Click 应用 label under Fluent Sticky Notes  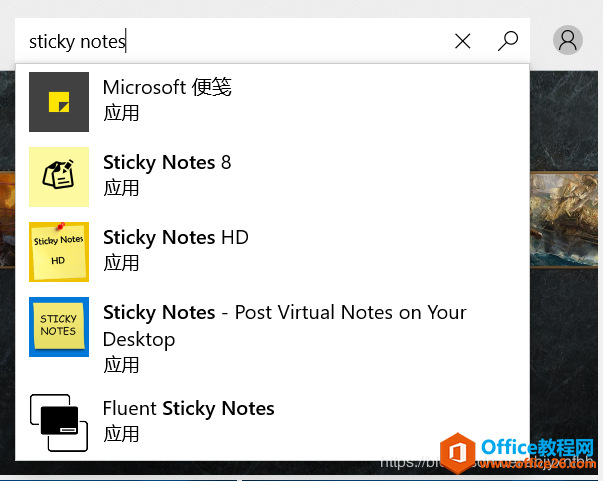point(121,434)
